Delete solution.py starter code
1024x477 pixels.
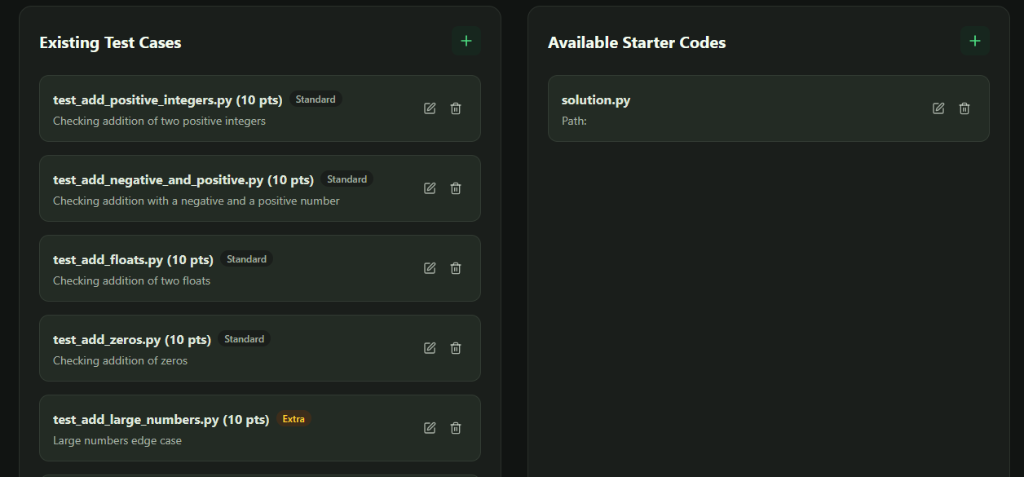965,108
